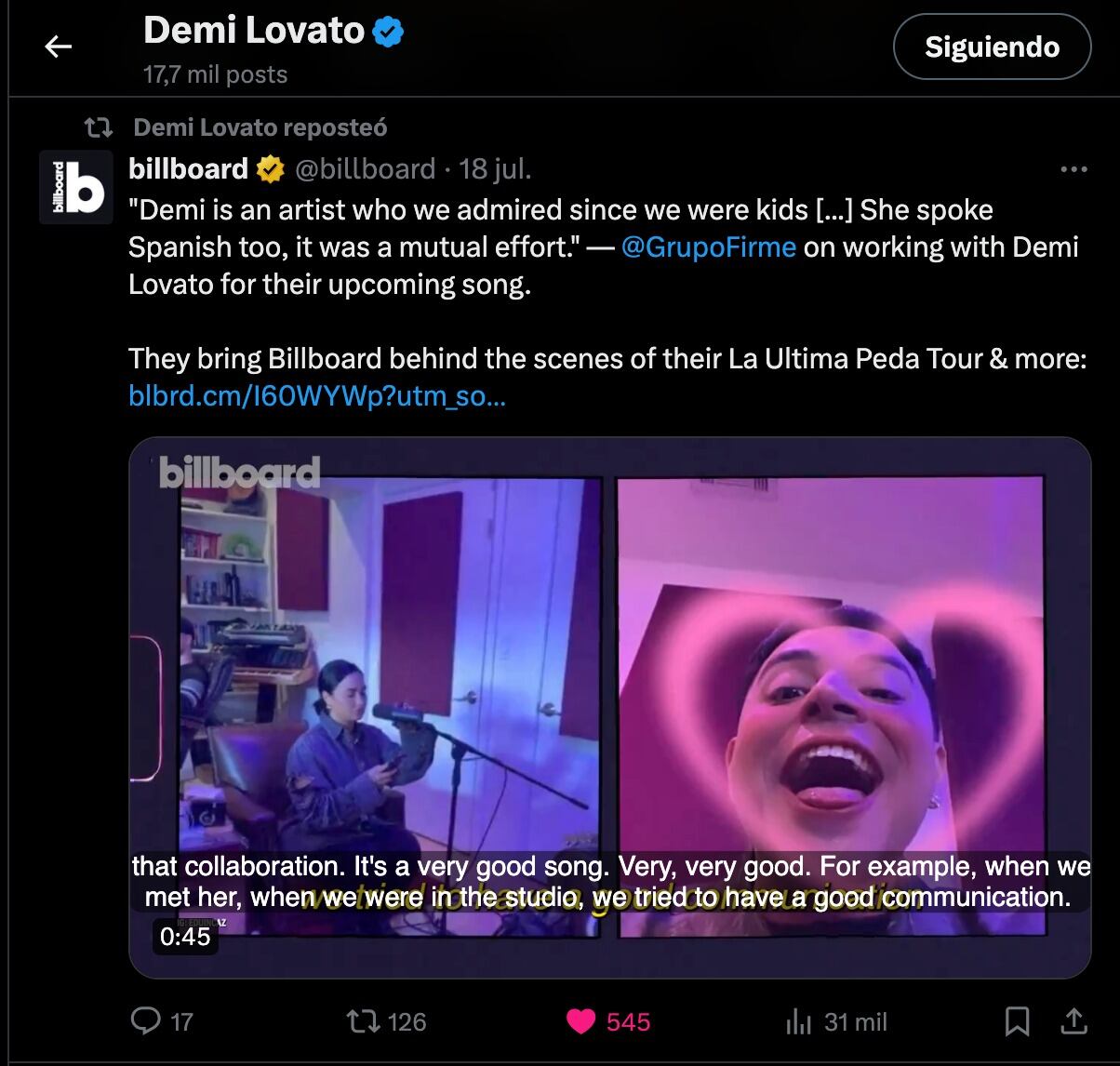Open the three-dot more options menu
The width and height of the screenshot is (1120, 1066).
1073,169
